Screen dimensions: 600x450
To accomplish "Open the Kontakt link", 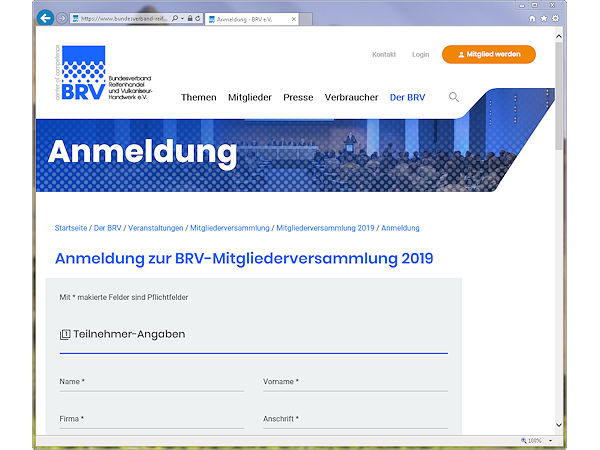I will pyautogui.click(x=384, y=54).
